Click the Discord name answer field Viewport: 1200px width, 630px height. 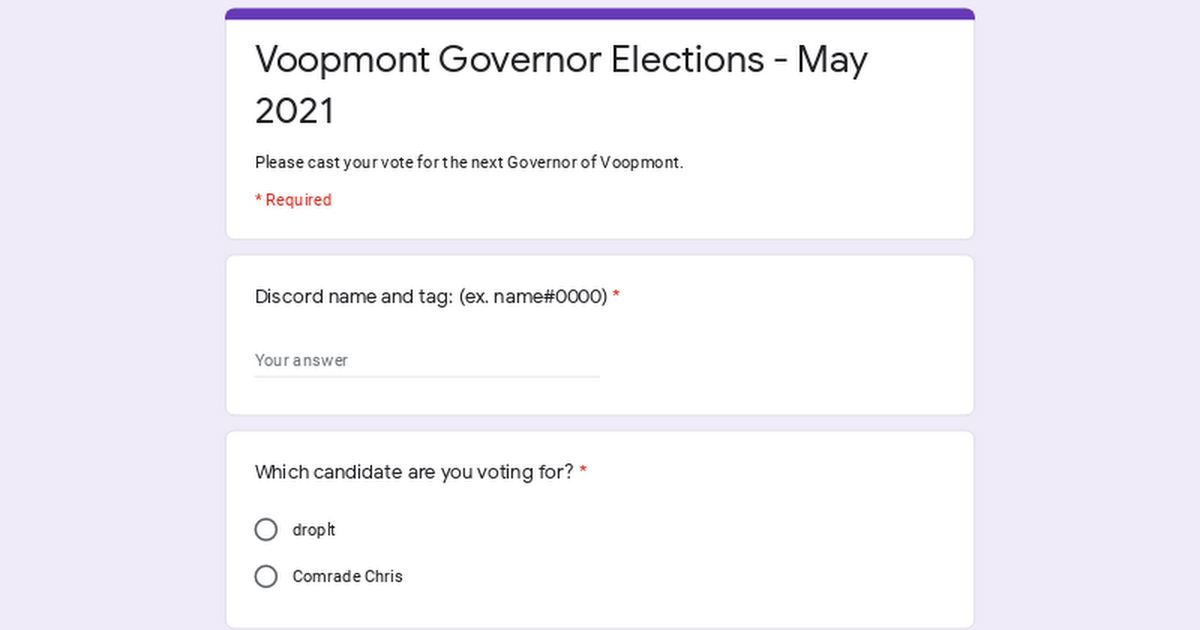[x=427, y=360]
